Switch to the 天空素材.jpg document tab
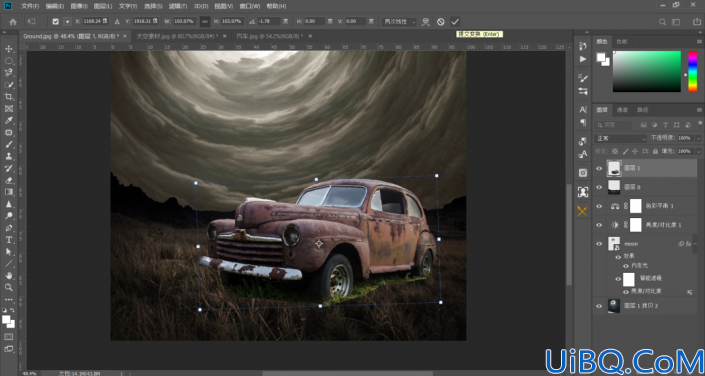Screen dimensions: 705x376 [177, 36]
